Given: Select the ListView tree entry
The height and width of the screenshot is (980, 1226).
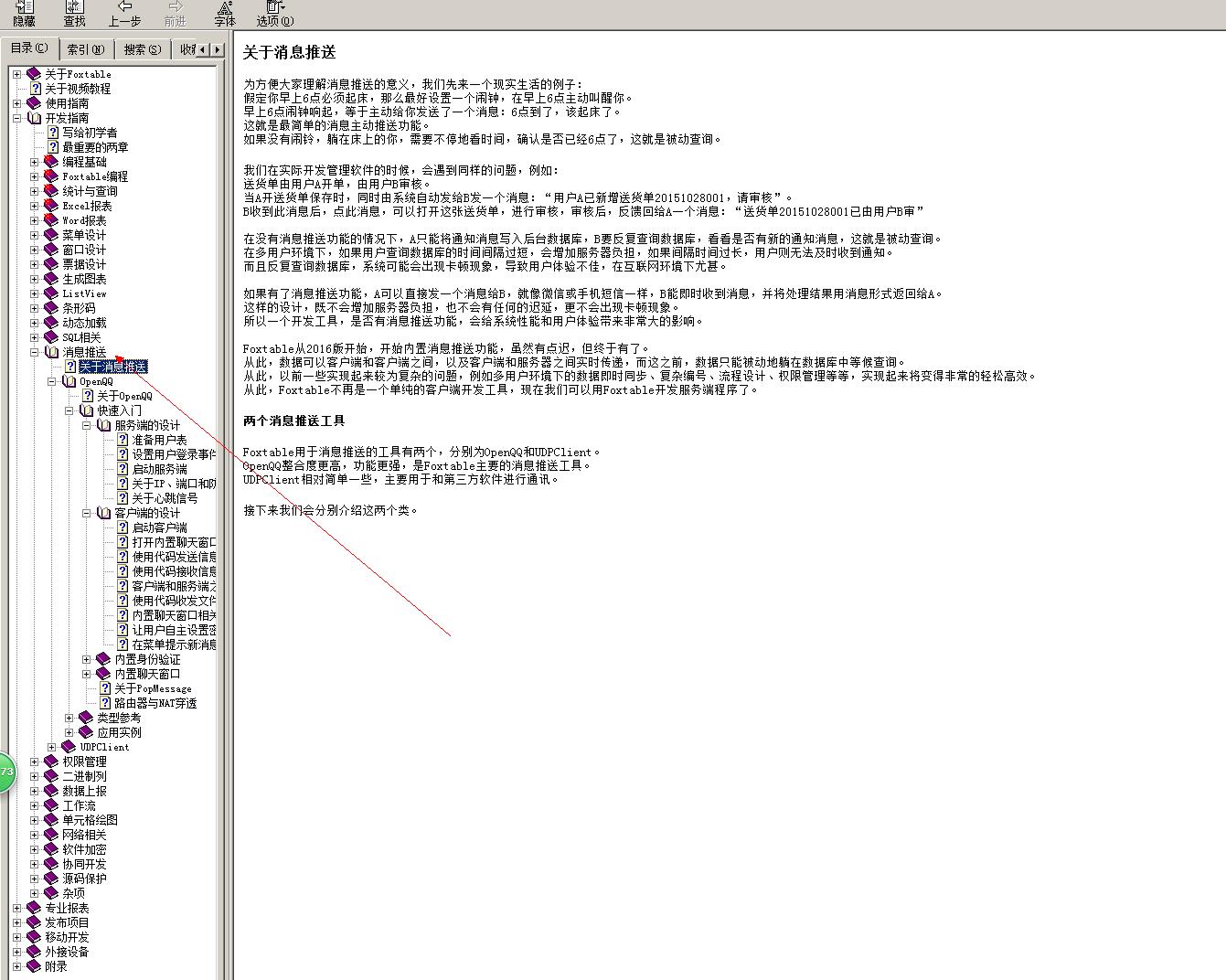Looking at the screenshot, I should 84,293.
